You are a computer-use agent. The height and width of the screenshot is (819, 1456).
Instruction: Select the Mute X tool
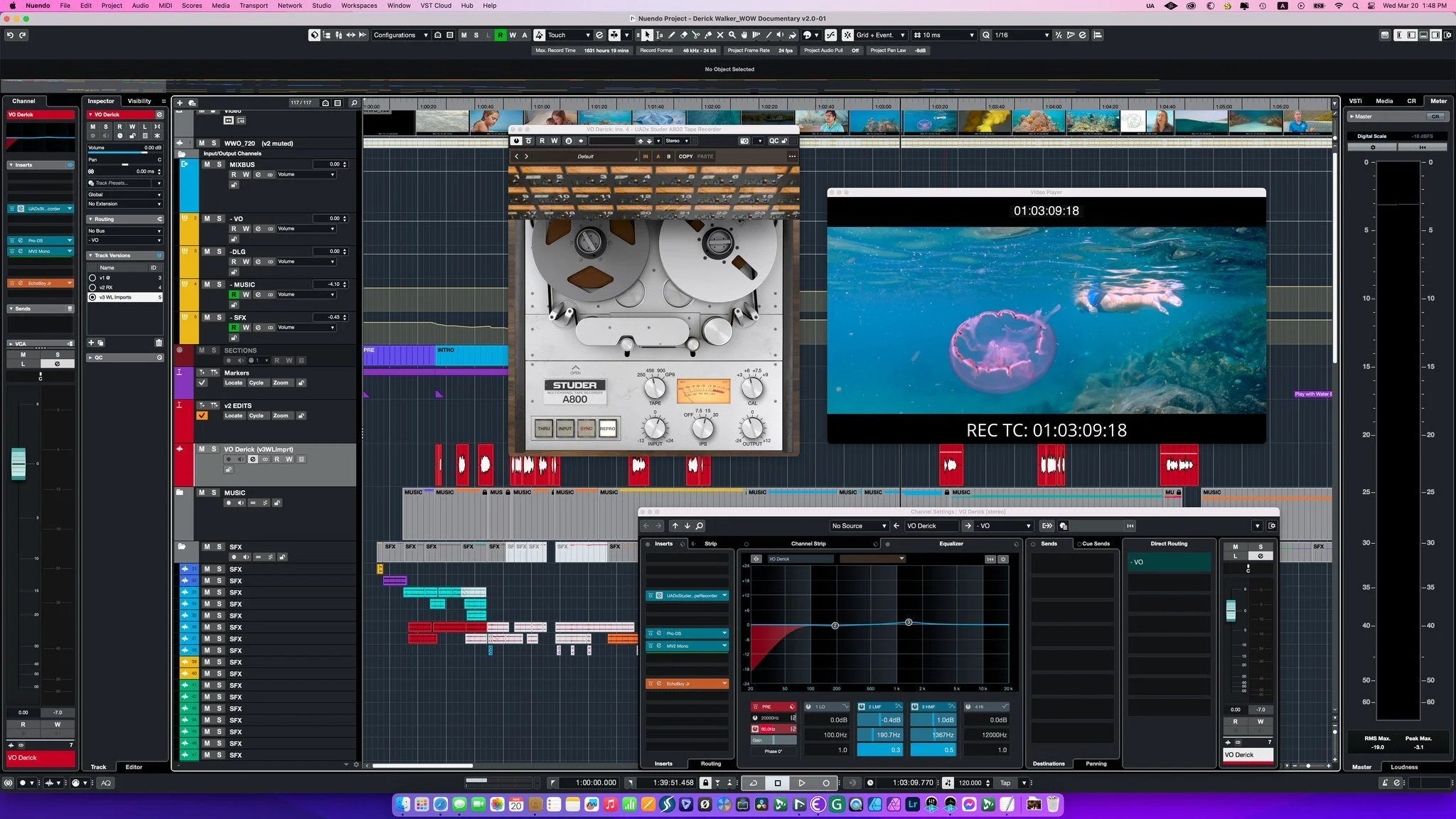[x=719, y=35]
